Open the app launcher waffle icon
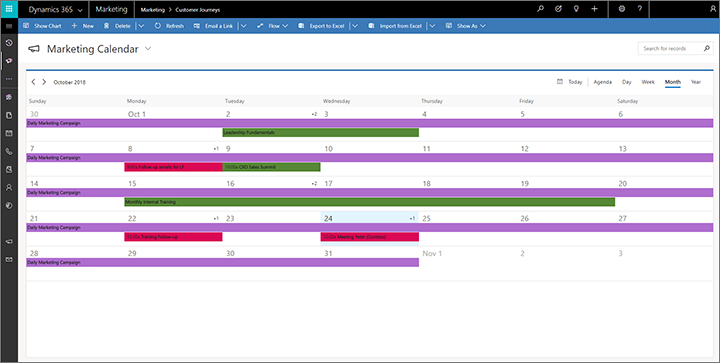 coord(9,9)
